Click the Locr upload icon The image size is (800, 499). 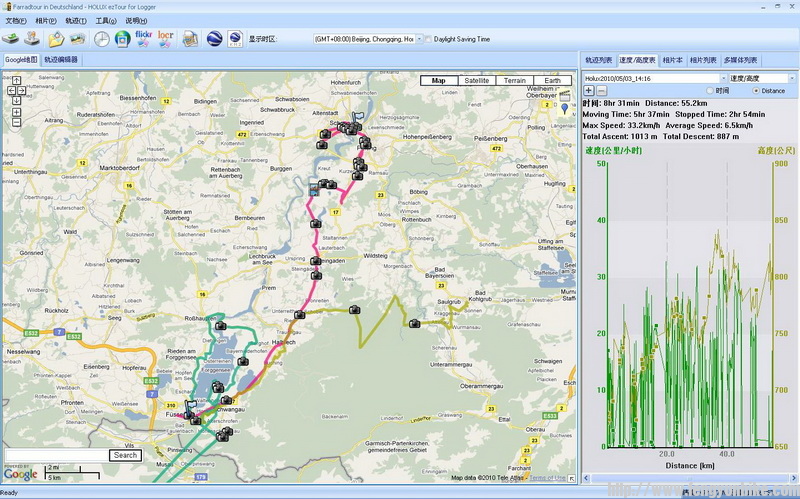[x=166, y=39]
